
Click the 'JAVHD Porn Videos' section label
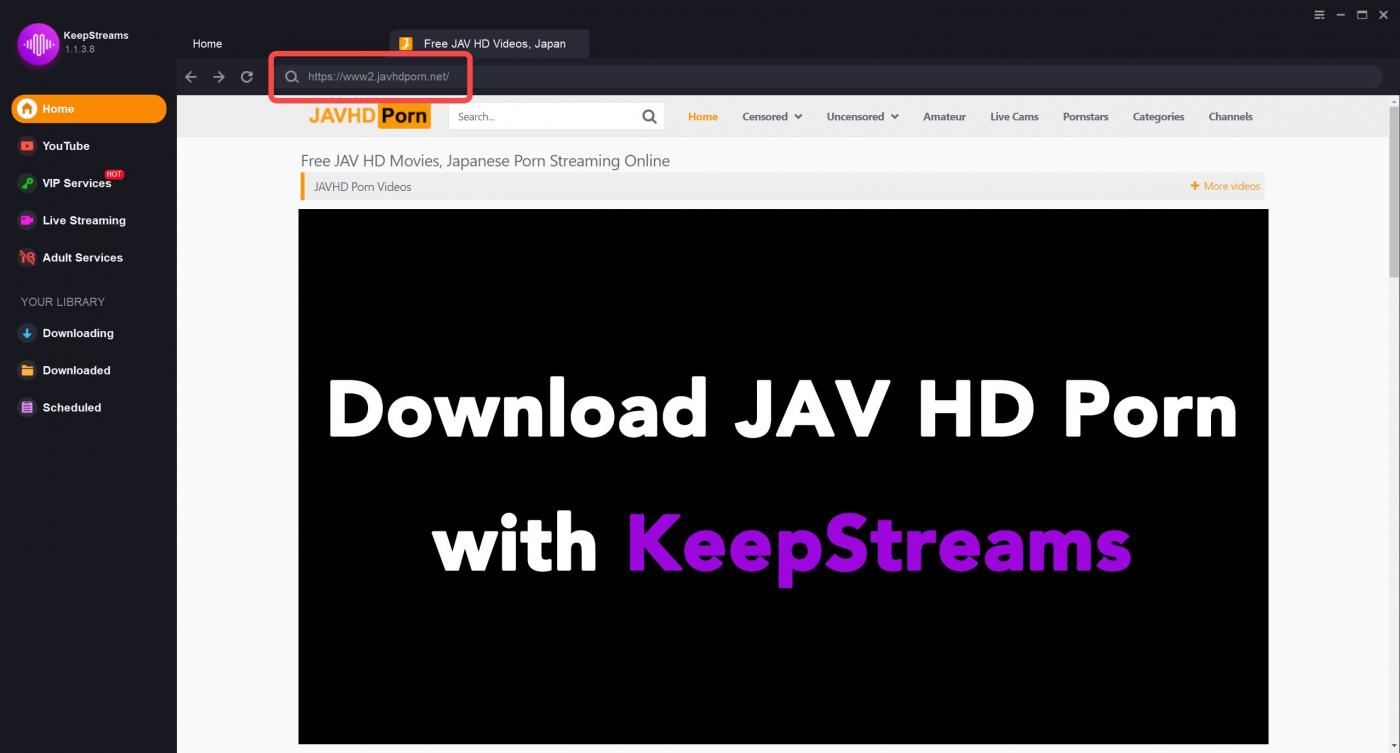tap(362, 187)
